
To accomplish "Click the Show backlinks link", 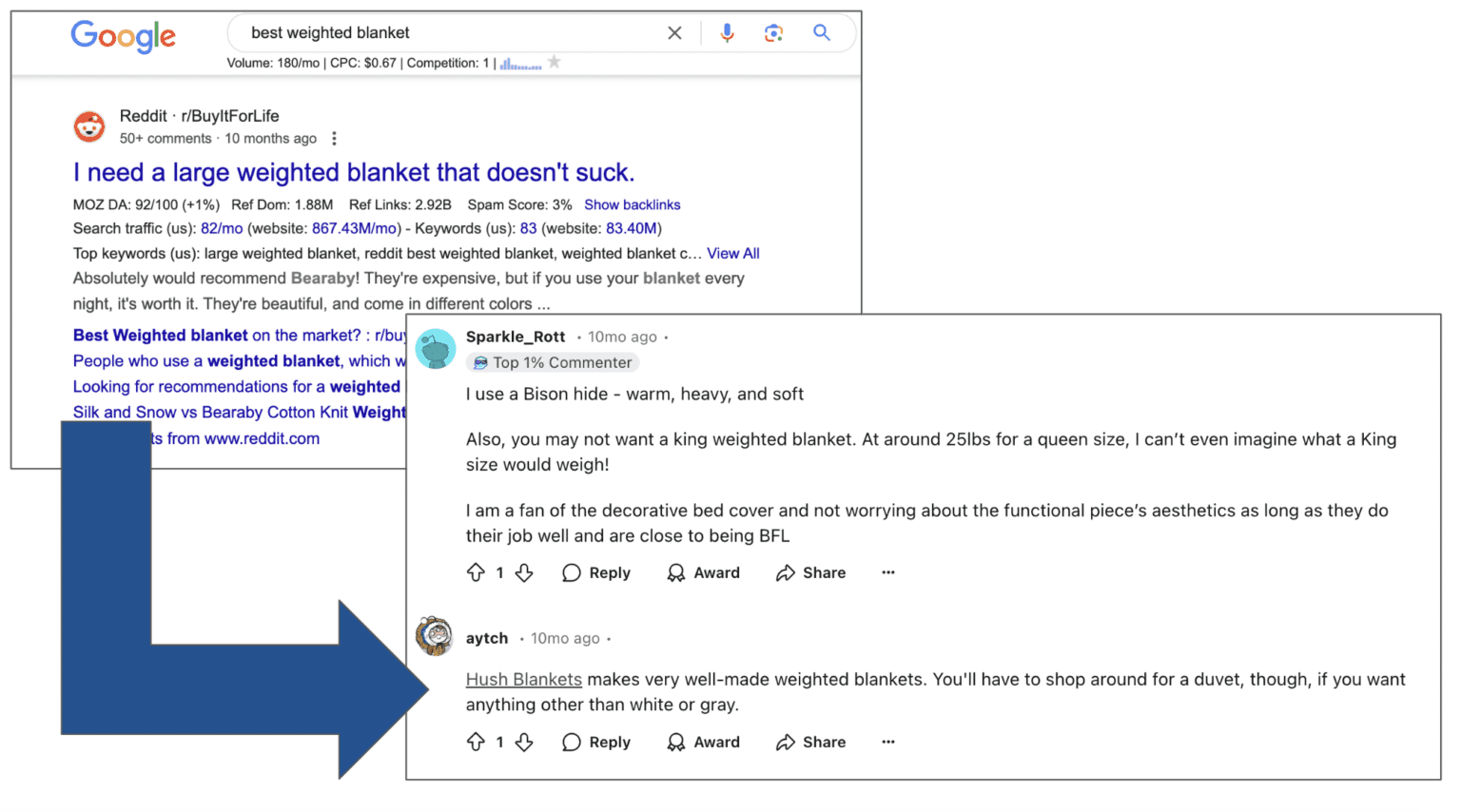I will 632,204.
